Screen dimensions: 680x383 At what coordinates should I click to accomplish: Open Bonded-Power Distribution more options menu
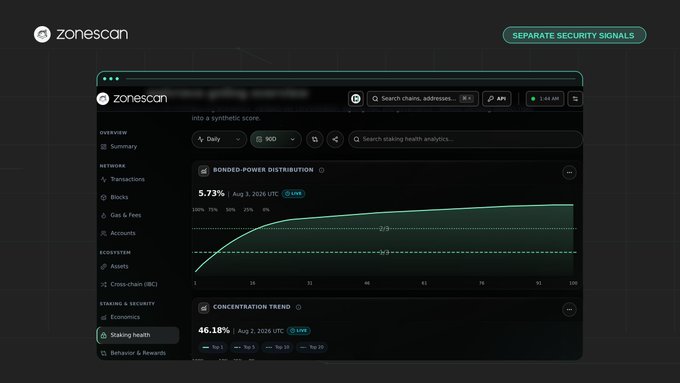pyautogui.click(x=569, y=173)
